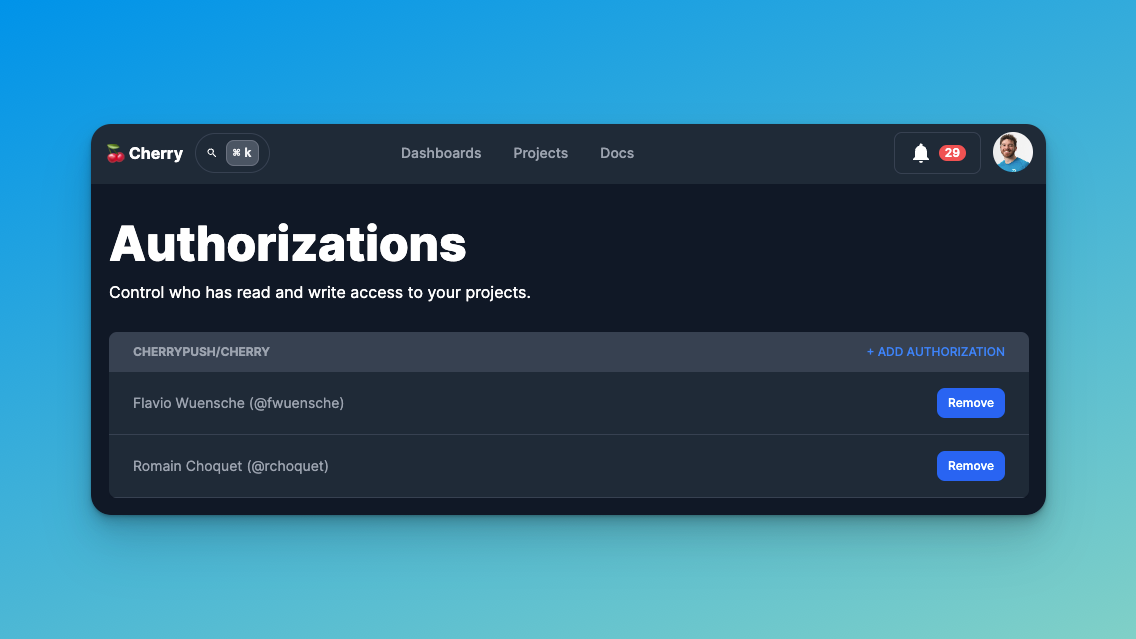Click the magnifying glass search icon
The width and height of the screenshot is (1136, 639).
point(211,152)
